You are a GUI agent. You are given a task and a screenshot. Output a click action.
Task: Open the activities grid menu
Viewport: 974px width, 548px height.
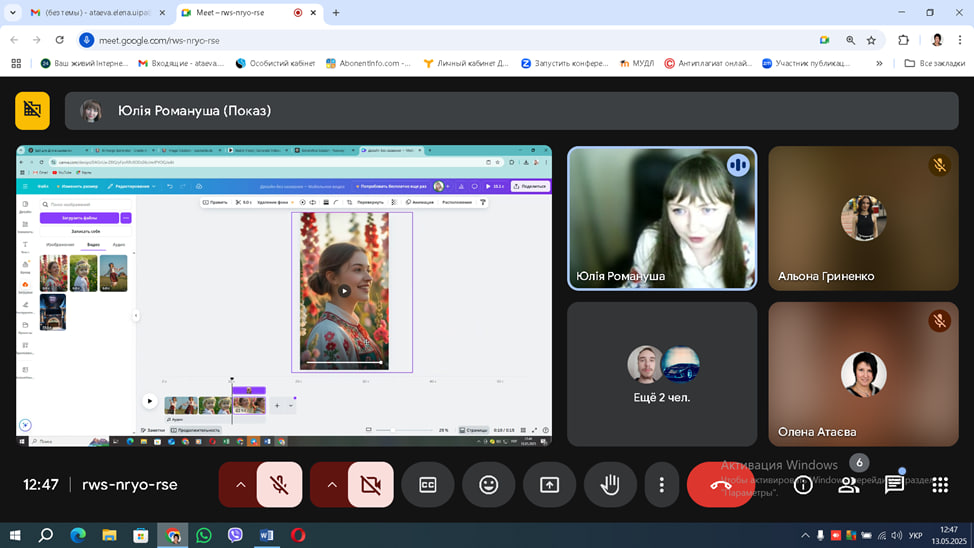click(939, 485)
